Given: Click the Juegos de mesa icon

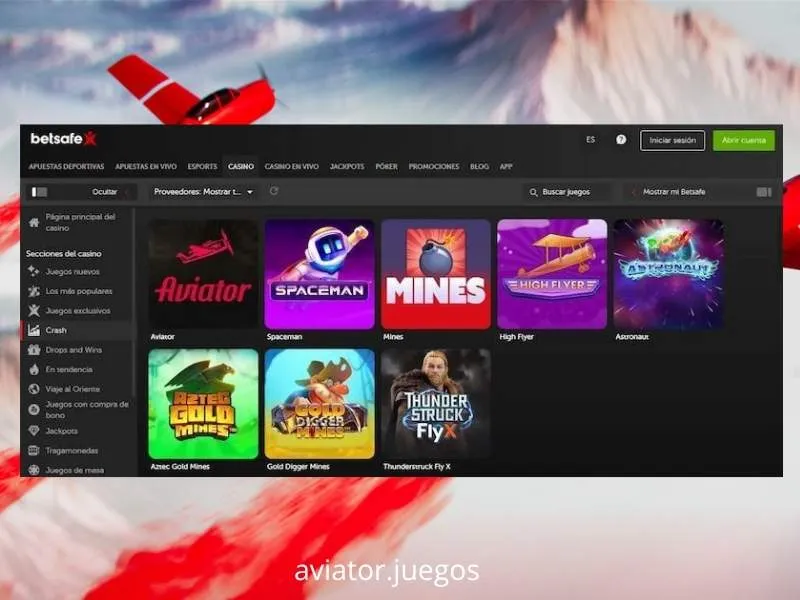Looking at the screenshot, I should coord(34,470).
